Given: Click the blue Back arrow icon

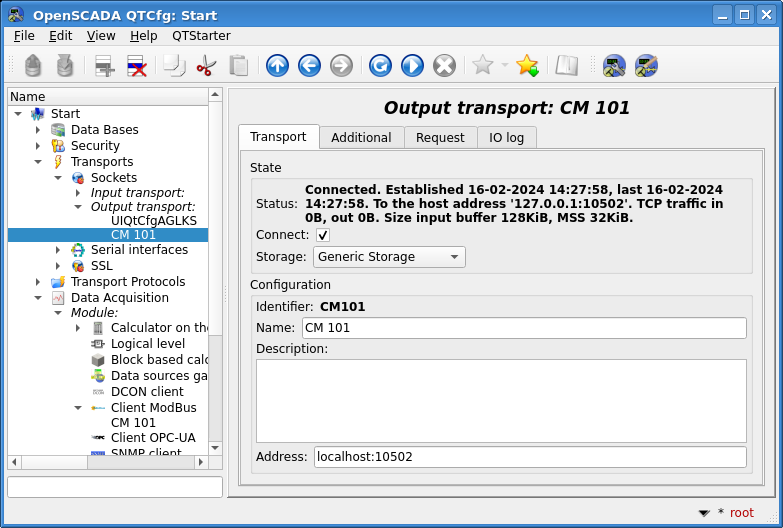Looking at the screenshot, I should coord(310,66).
